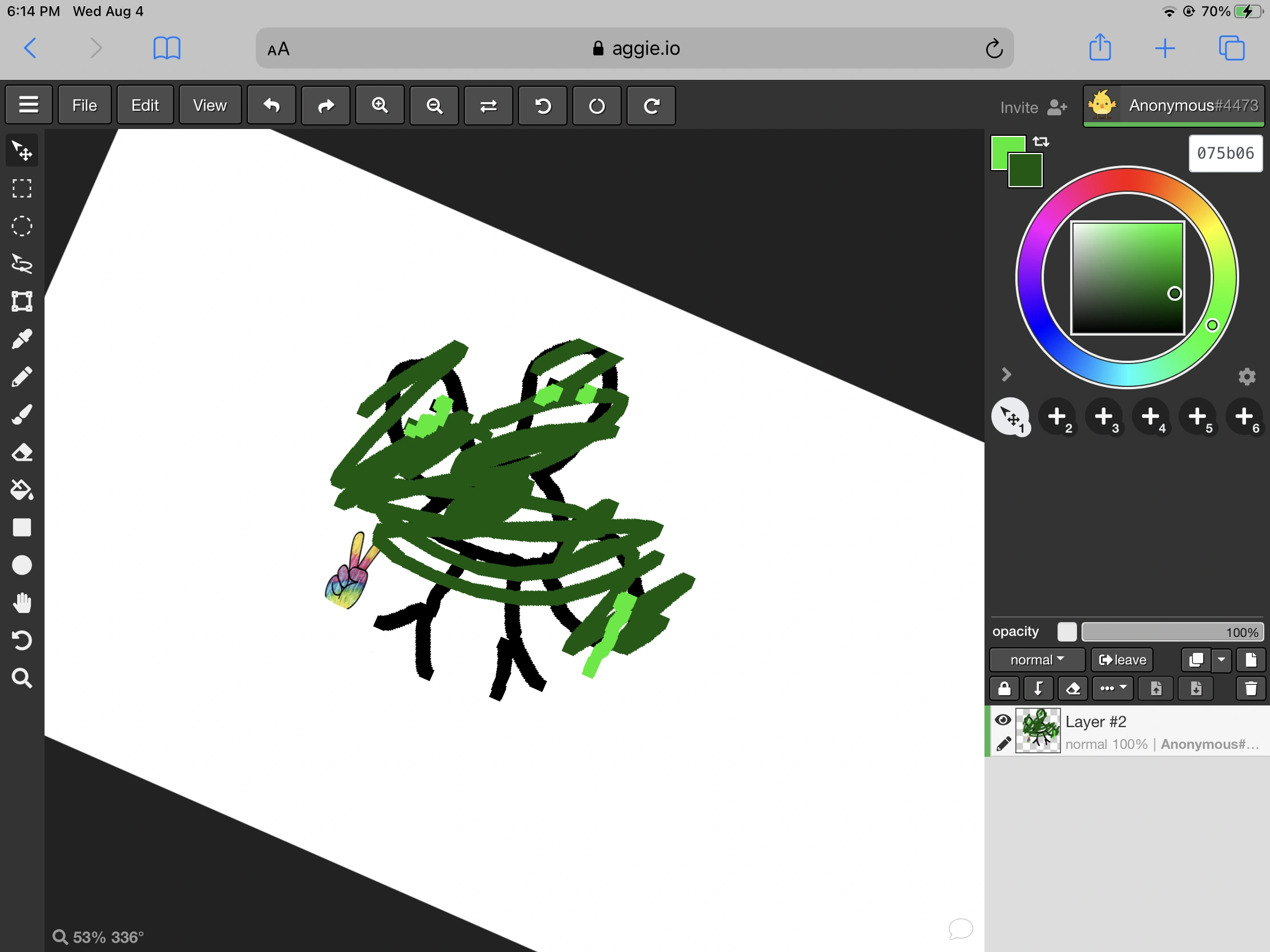This screenshot has width=1270, height=952.
Task: Click the light green foreground color swatch
Action: [x=1001, y=147]
